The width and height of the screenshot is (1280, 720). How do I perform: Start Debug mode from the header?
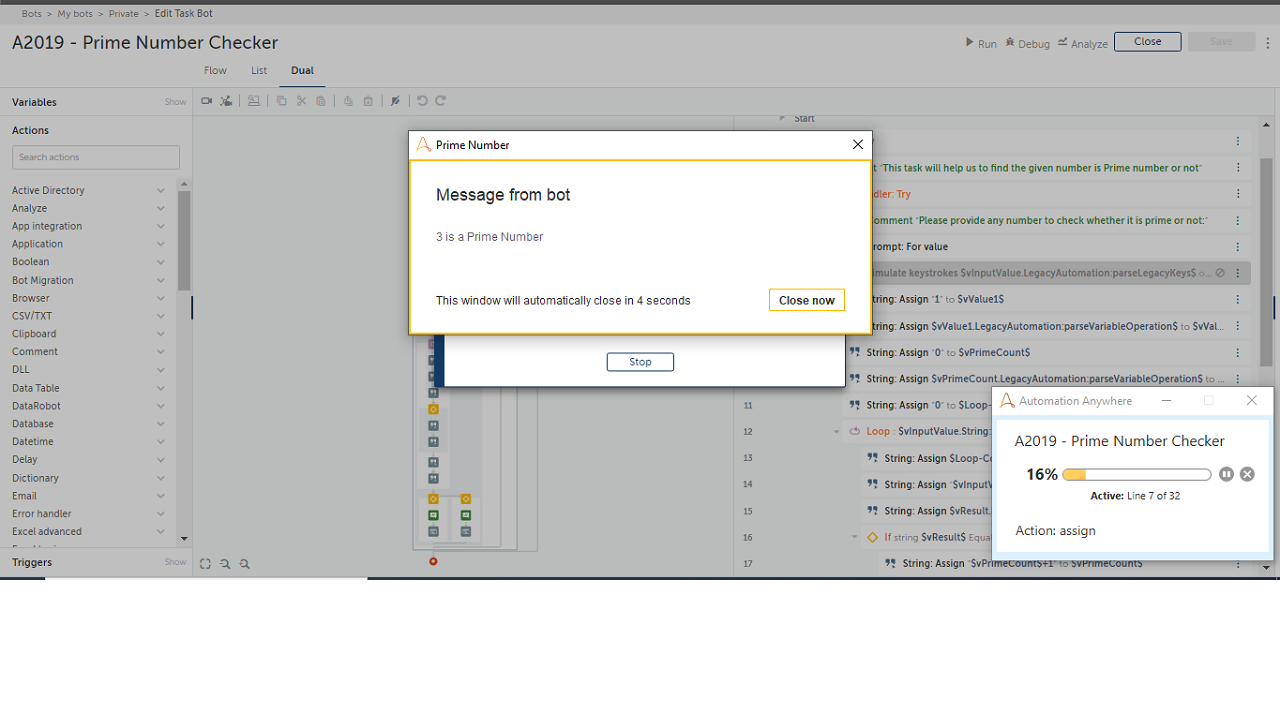click(x=1028, y=43)
